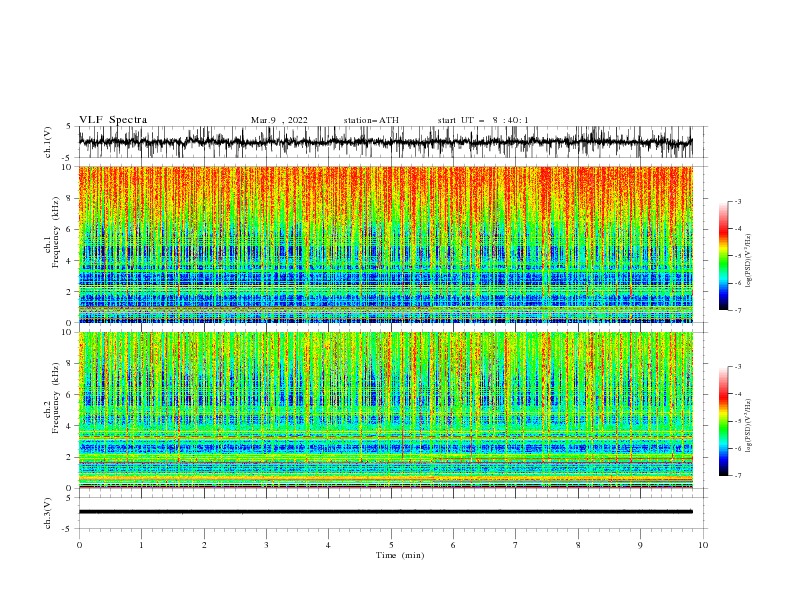Click the ch.1 spectrogram panel

[x=385, y=244]
